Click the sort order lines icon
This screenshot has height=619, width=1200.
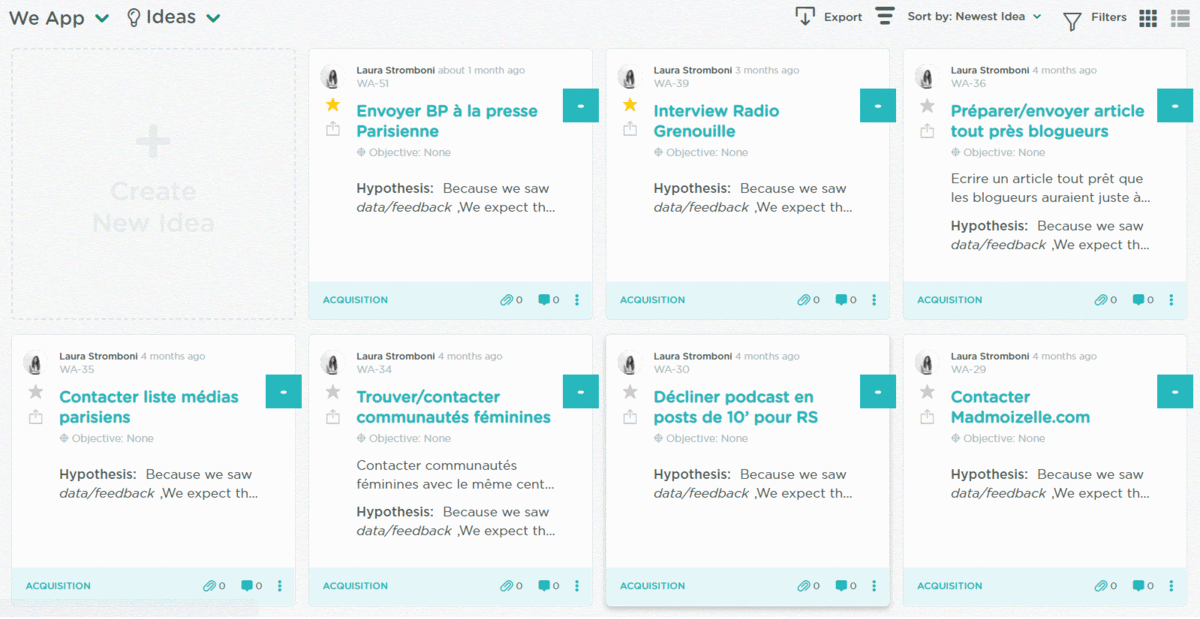tap(885, 17)
